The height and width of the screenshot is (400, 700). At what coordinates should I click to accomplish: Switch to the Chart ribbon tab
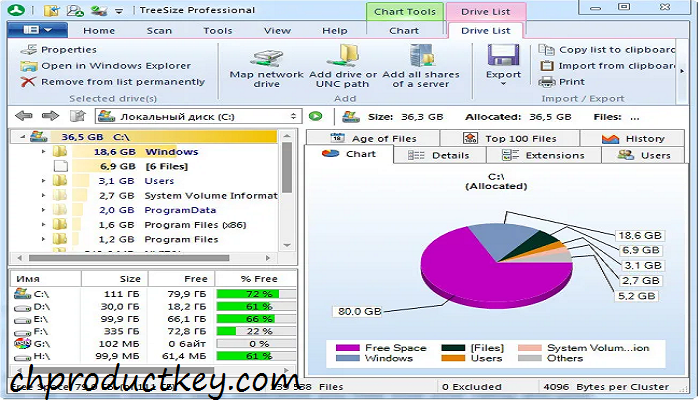(x=404, y=31)
